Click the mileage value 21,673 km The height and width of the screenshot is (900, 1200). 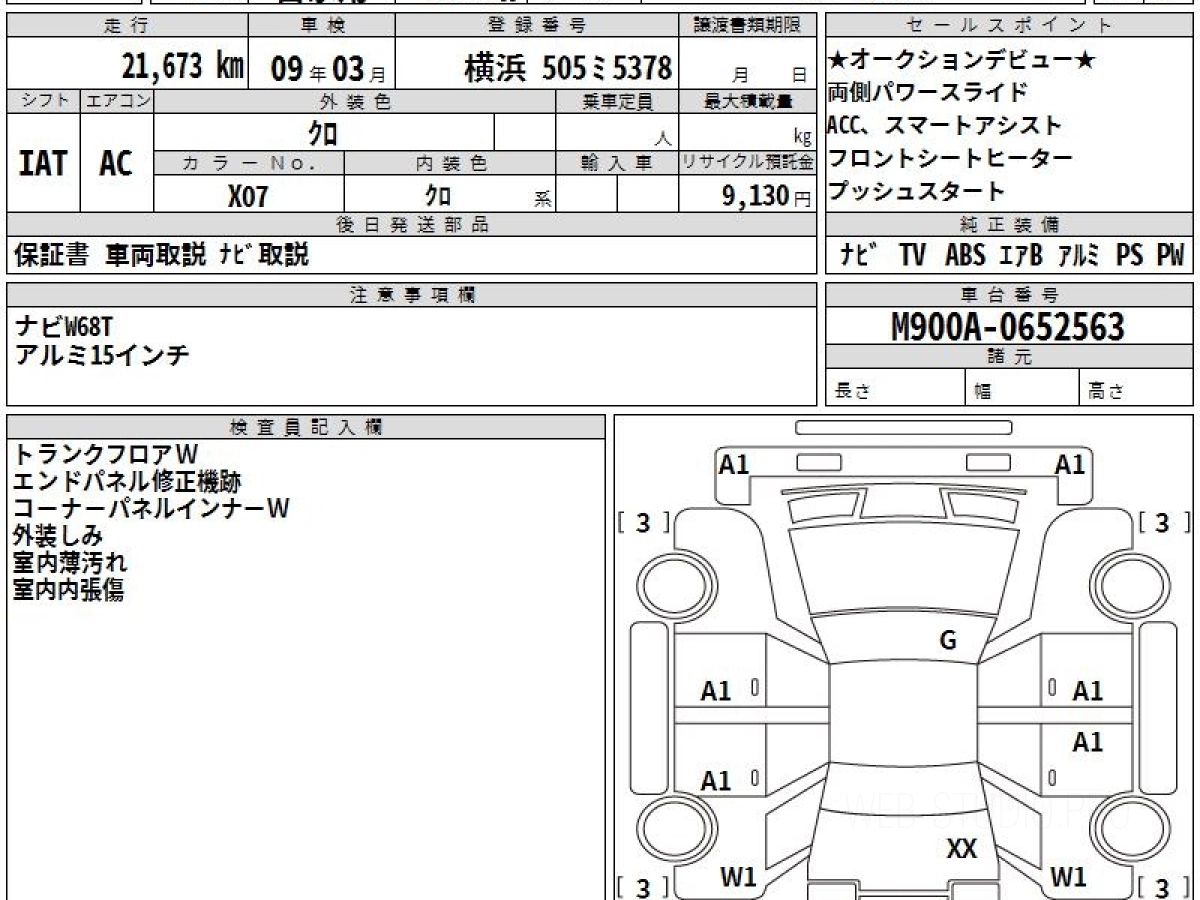[x=182, y=67]
